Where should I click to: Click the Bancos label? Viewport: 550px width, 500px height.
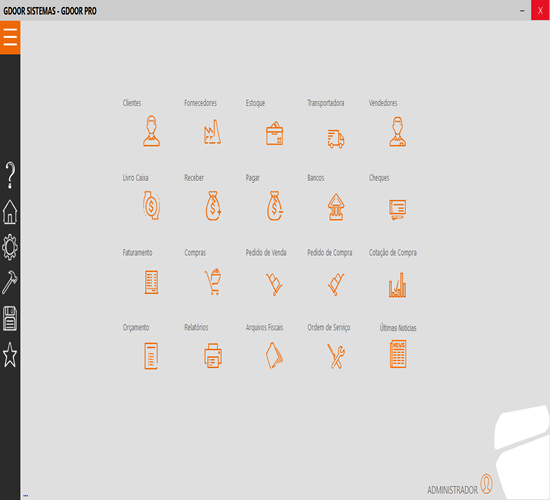click(316, 178)
